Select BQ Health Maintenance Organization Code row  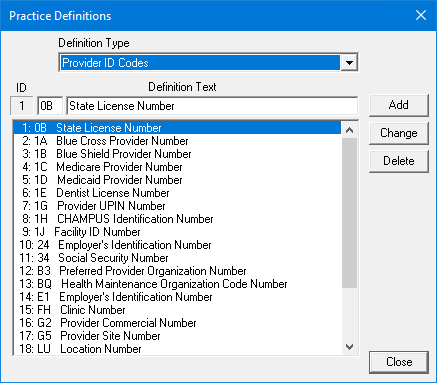tap(177, 284)
